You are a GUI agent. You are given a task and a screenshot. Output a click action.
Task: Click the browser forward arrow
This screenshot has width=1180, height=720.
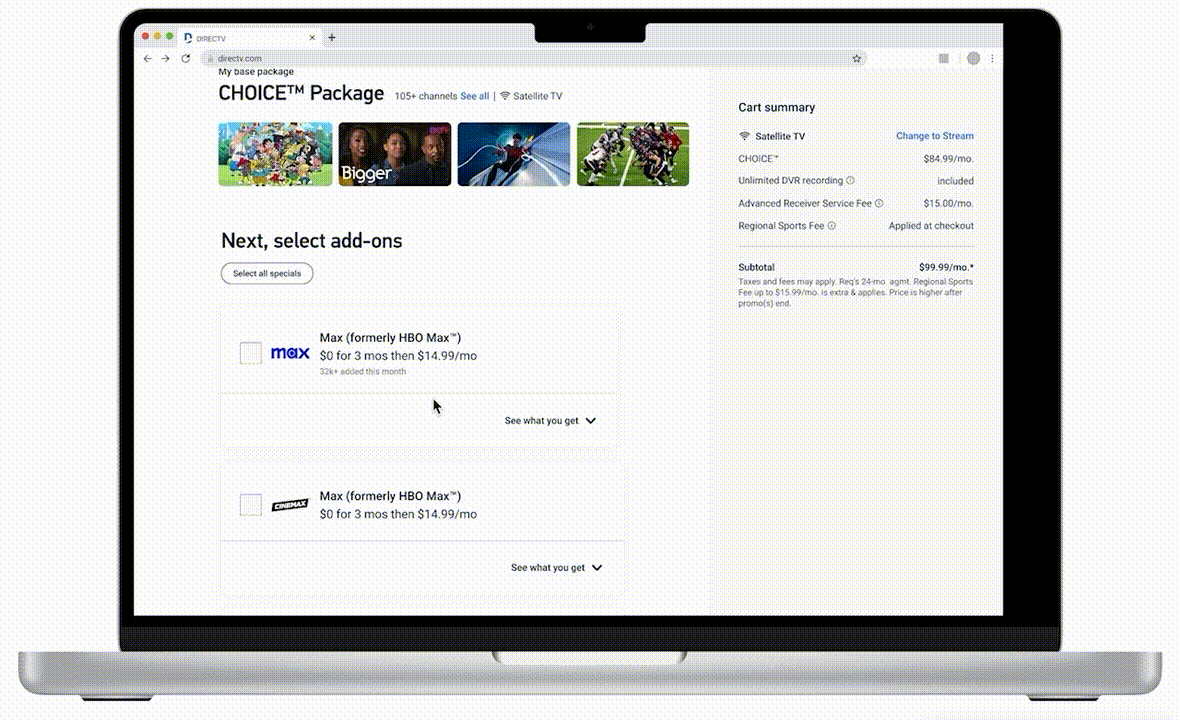pyautogui.click(x=166, y=59)
